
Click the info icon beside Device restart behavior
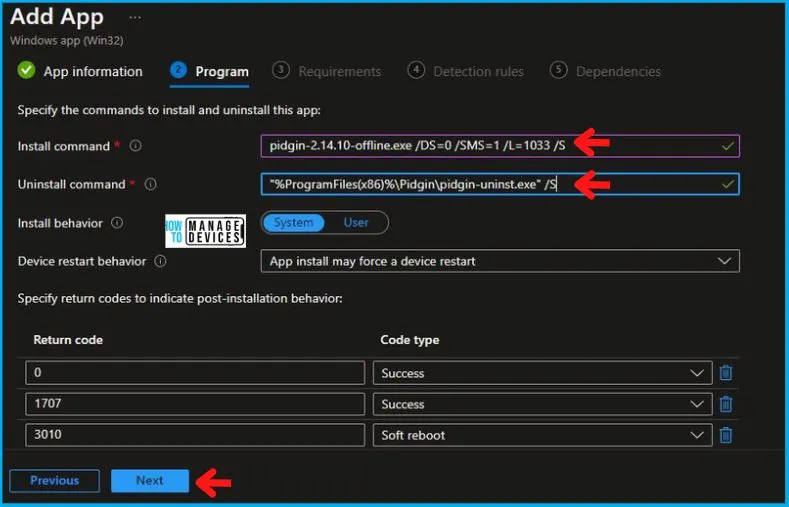pyautogui.click(x=161, y=261)
